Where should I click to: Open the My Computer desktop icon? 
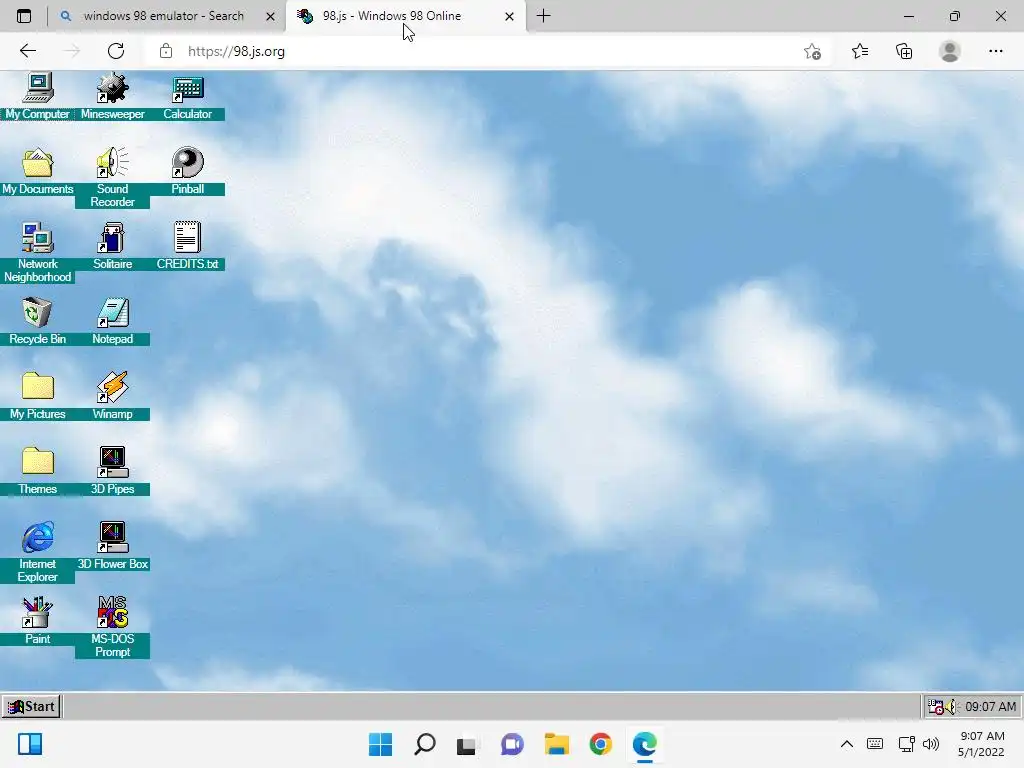click(x=37, y=95)
